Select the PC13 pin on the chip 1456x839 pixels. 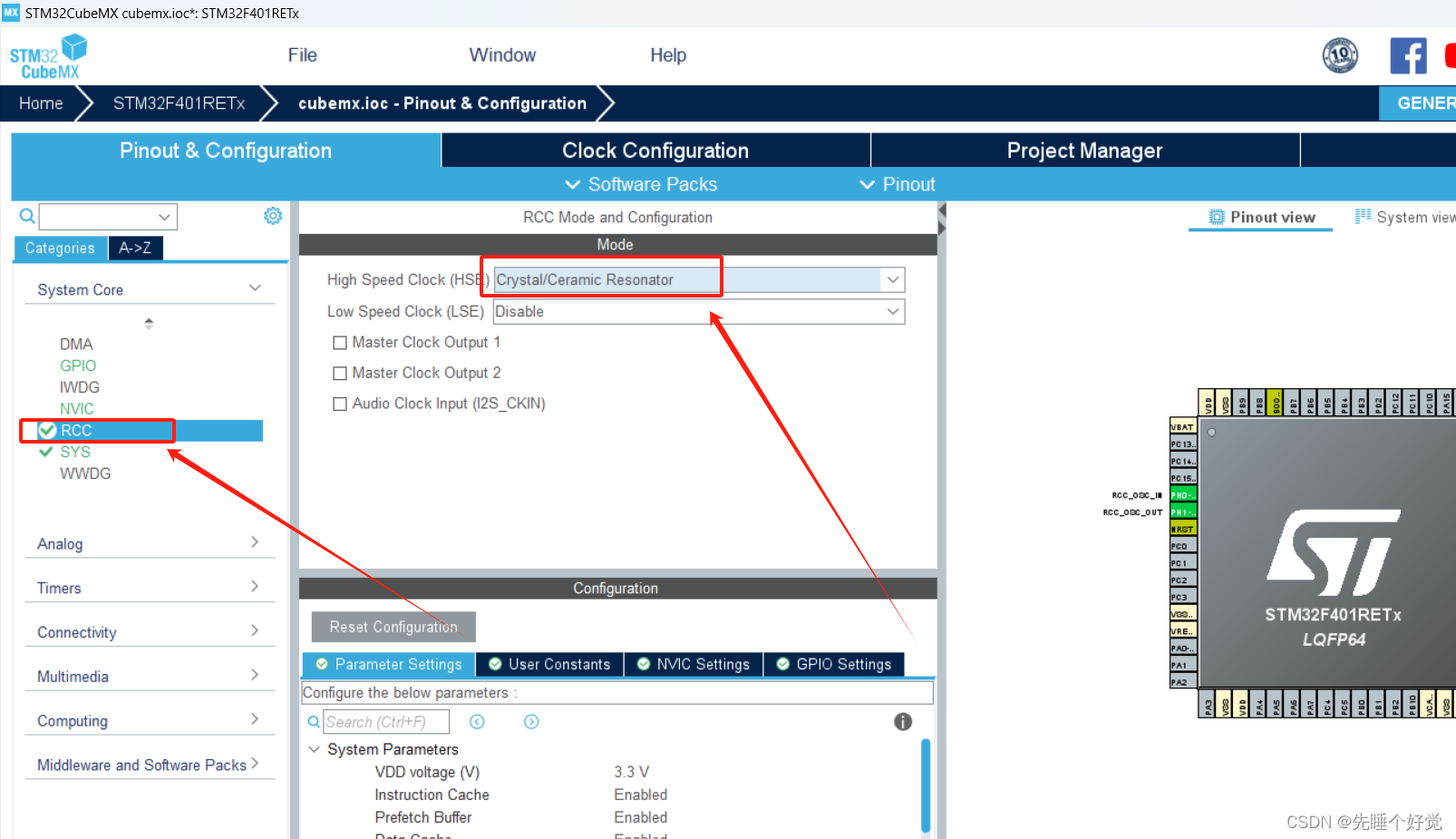pyautogui.click(x=1183, y=444)
